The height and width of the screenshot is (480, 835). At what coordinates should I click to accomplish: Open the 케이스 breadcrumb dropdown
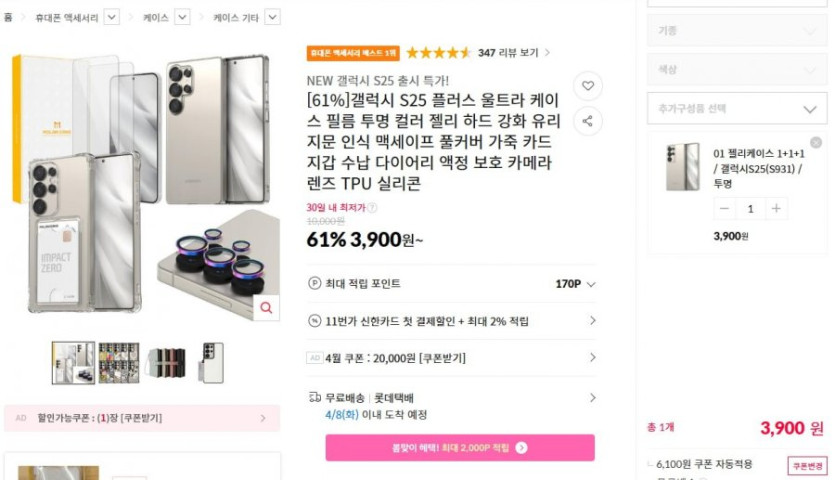click(182, 17)
